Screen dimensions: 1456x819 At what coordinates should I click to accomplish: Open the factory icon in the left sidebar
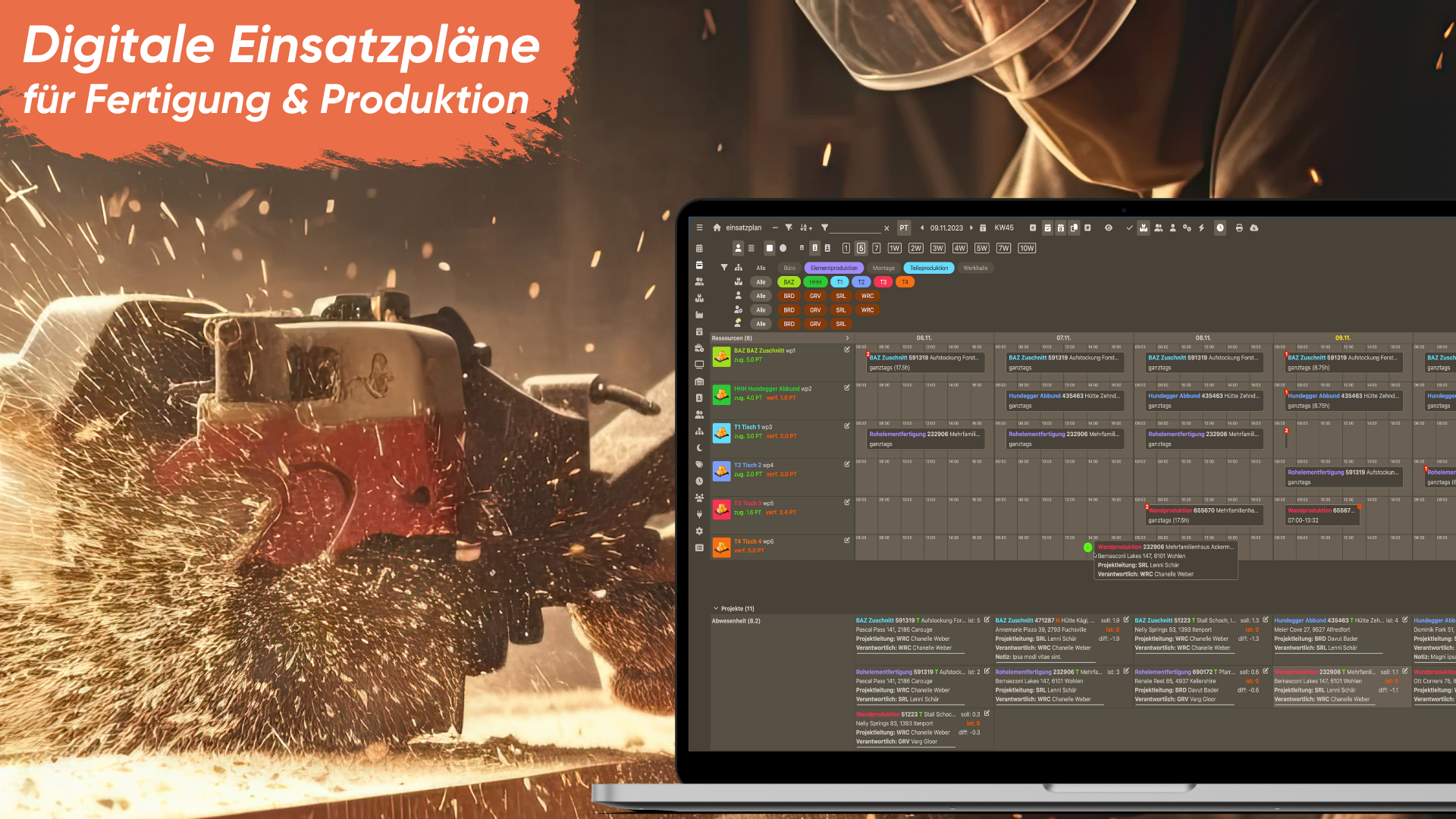(699, 315)
